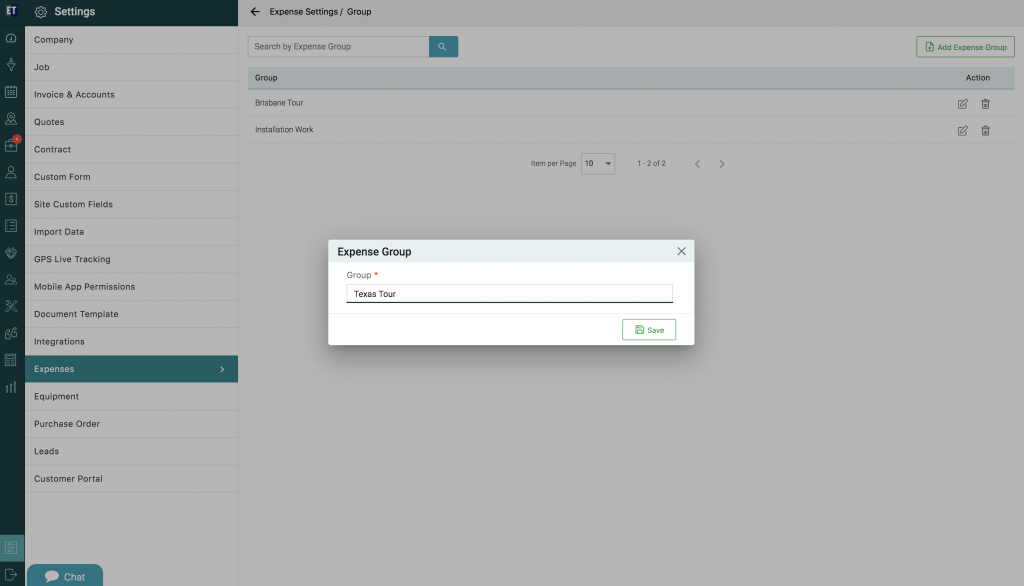1024x586 pixels.
Task: Open Import Data settings
Action: pyautogui.click(x=131, y=232)
